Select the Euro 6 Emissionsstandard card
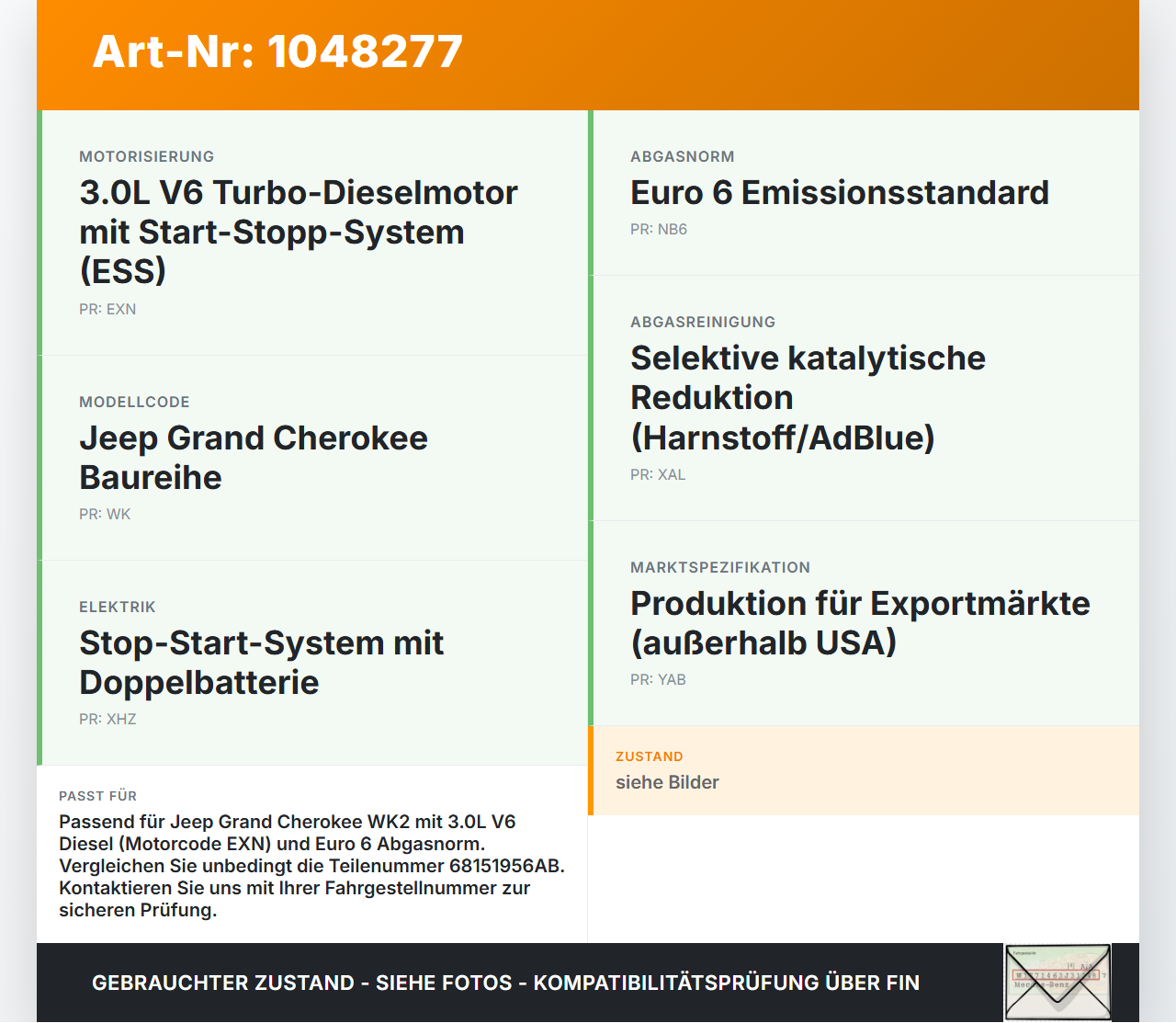This screenshot has width=1176, height=1023. [864, 193]
